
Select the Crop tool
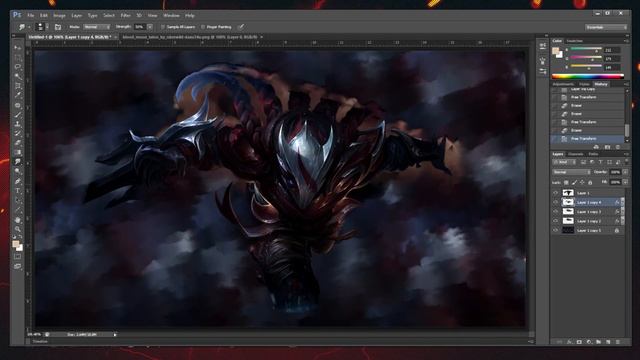coord(18,86)
